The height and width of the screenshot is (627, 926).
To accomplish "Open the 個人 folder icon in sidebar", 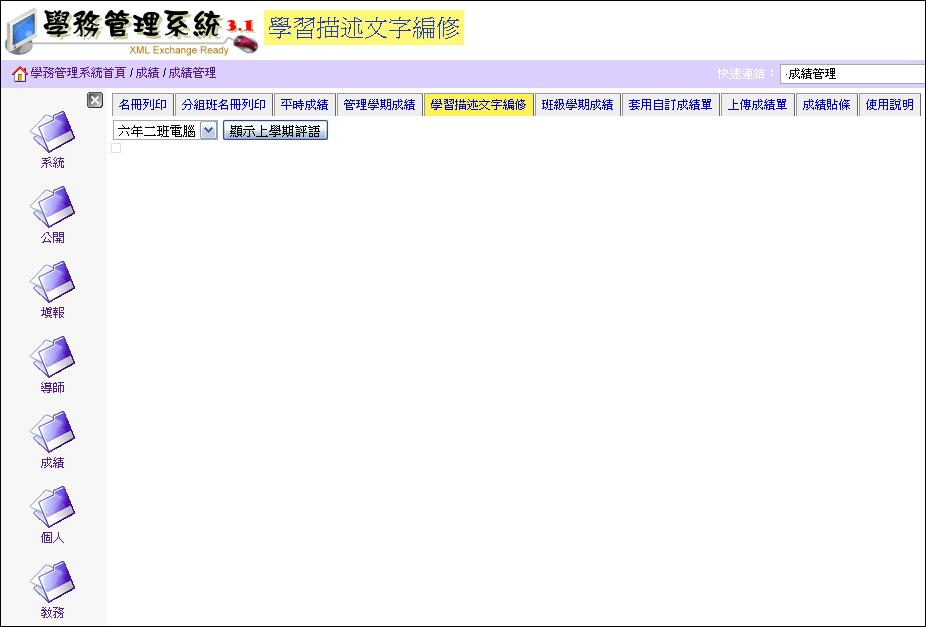I will pyautogui.click(x=53, y=506).
